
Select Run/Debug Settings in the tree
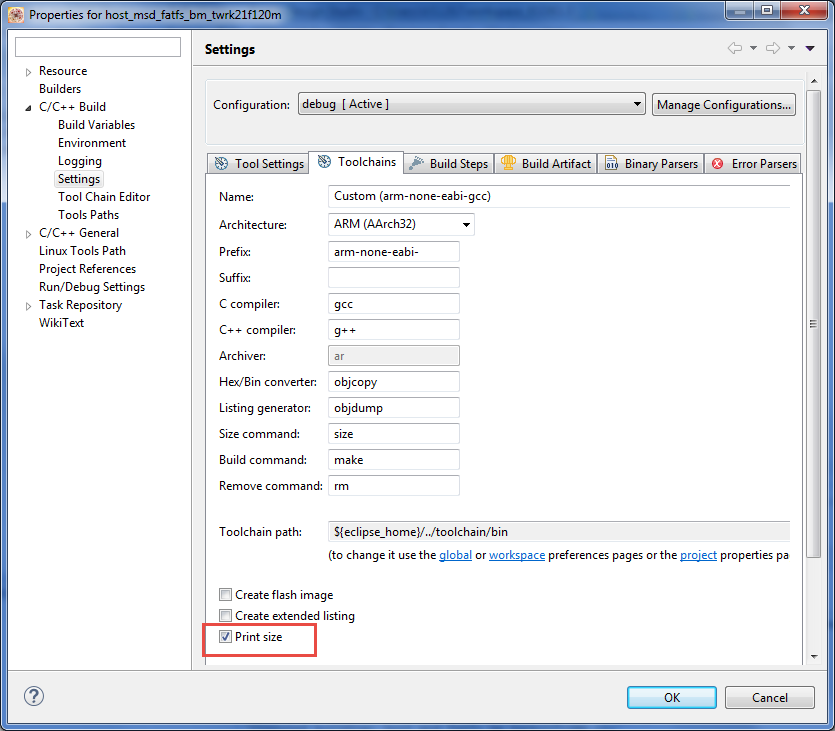92,287
